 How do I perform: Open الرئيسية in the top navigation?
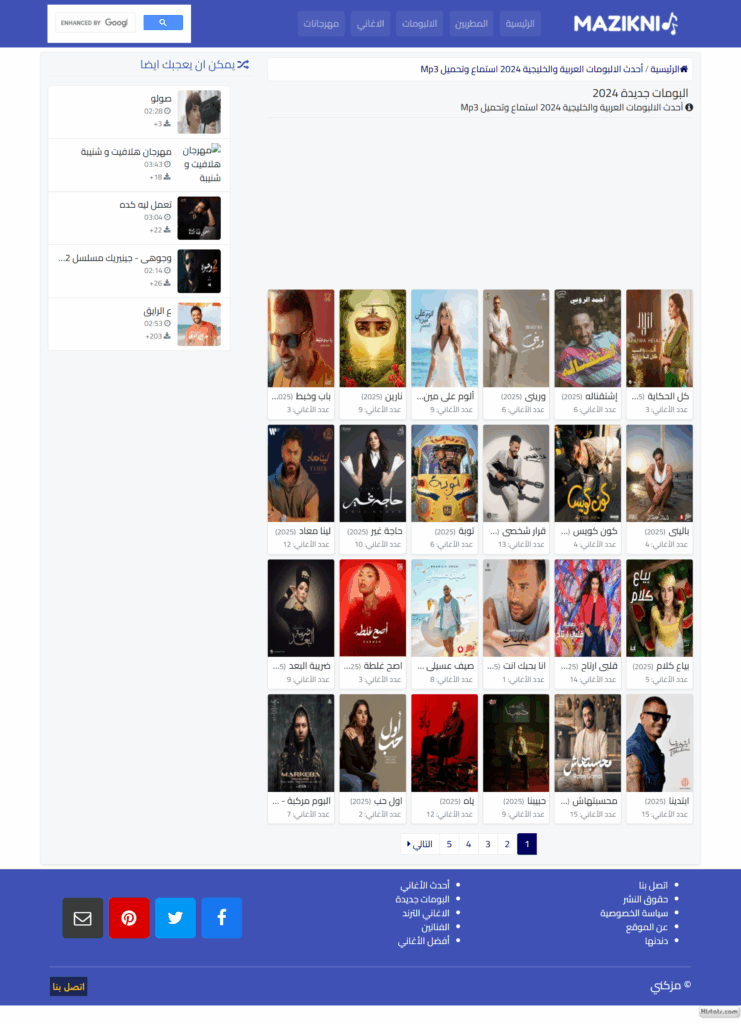coord(520,24)
